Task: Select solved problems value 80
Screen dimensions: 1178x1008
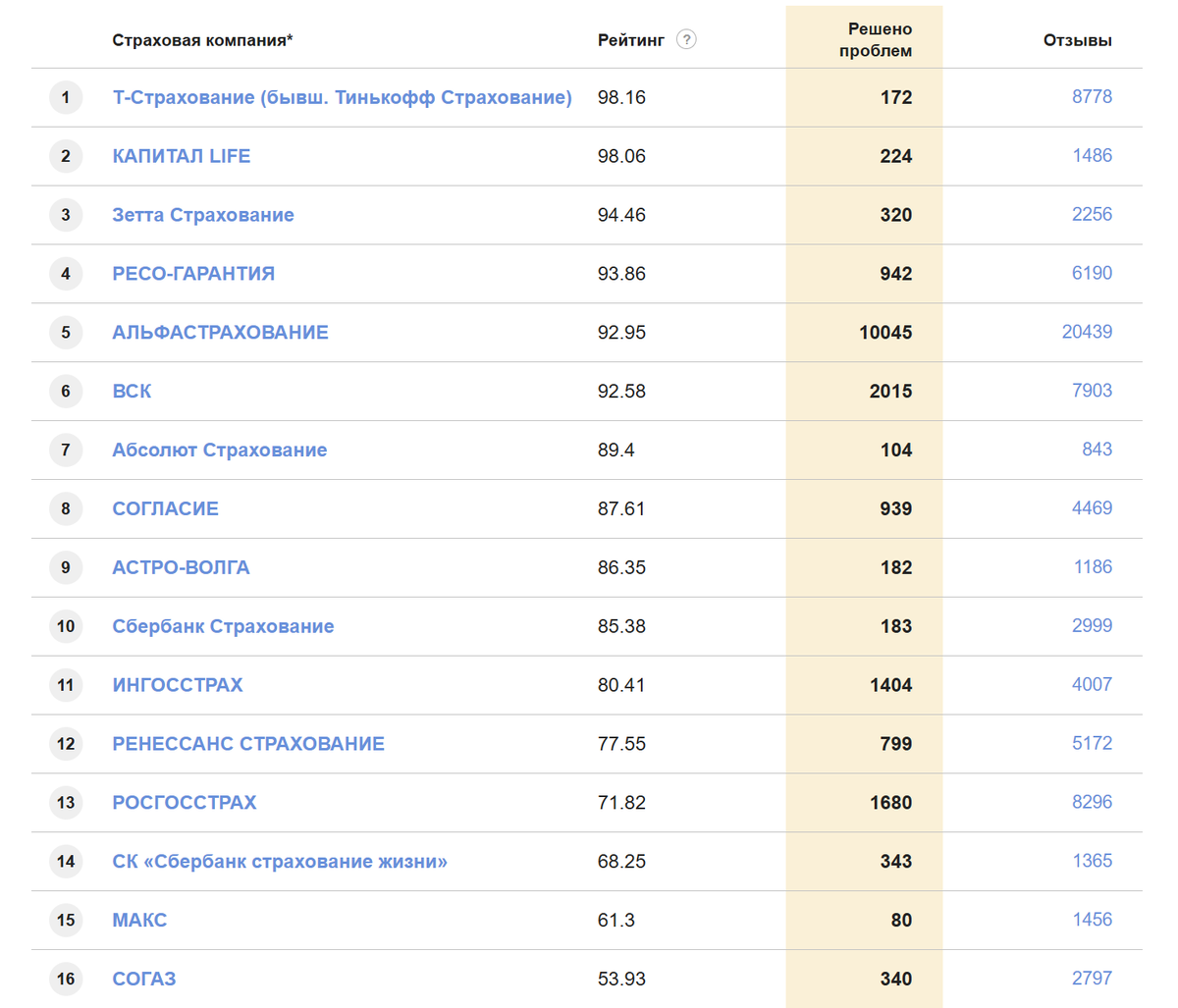Action: (901, 921)
